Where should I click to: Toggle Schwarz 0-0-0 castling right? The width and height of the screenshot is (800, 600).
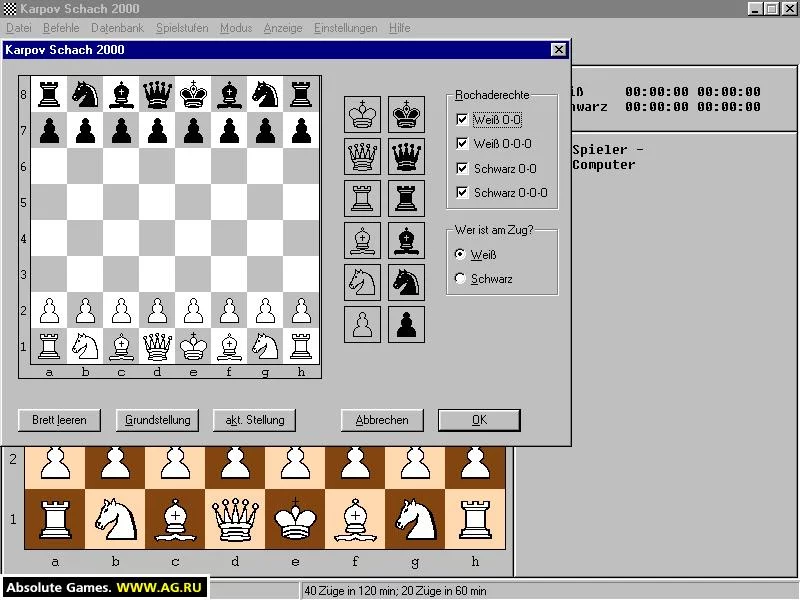click(x=502, y=193)
